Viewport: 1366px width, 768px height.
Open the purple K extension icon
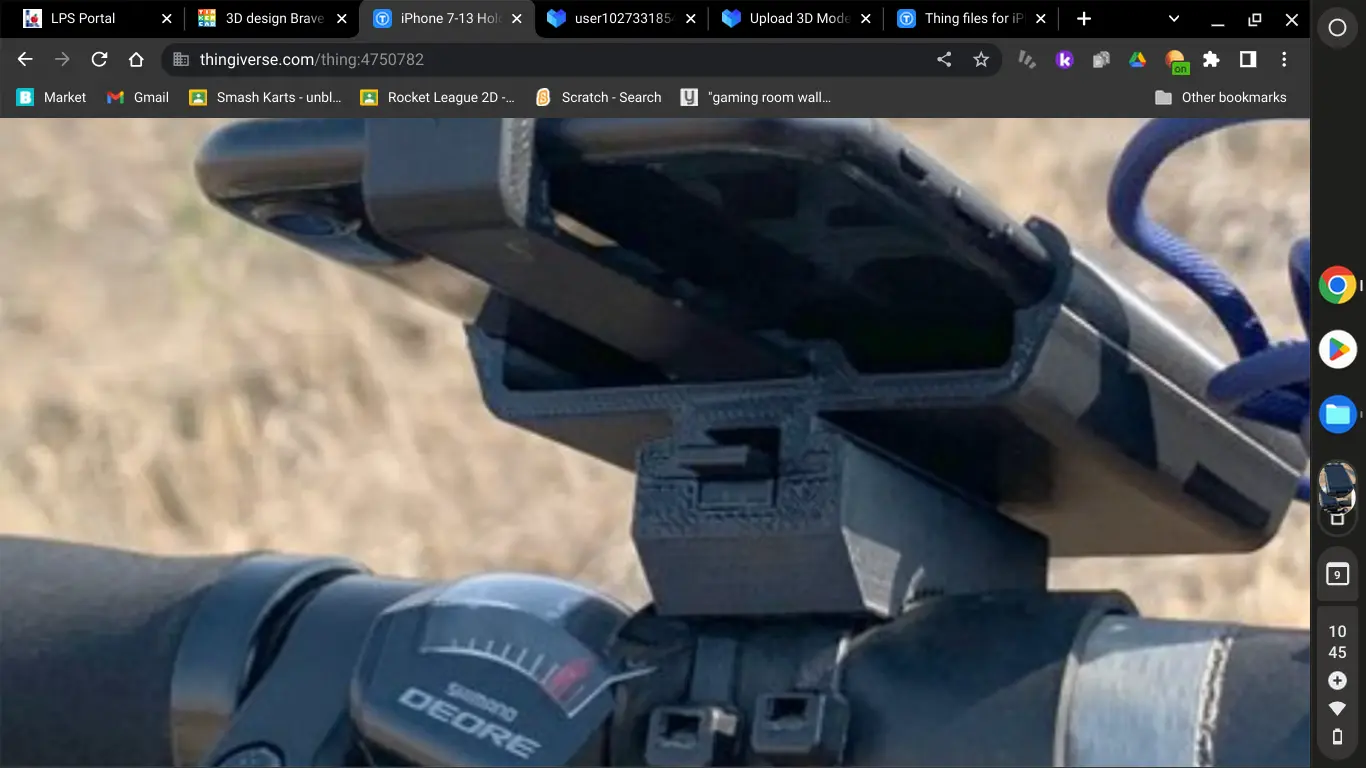click(1064, 60)
